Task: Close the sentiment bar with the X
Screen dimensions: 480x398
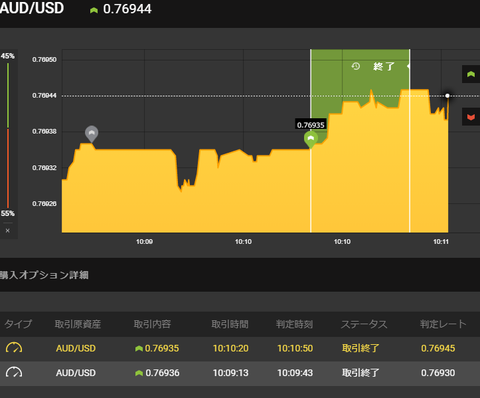Action: click(8, 230)
